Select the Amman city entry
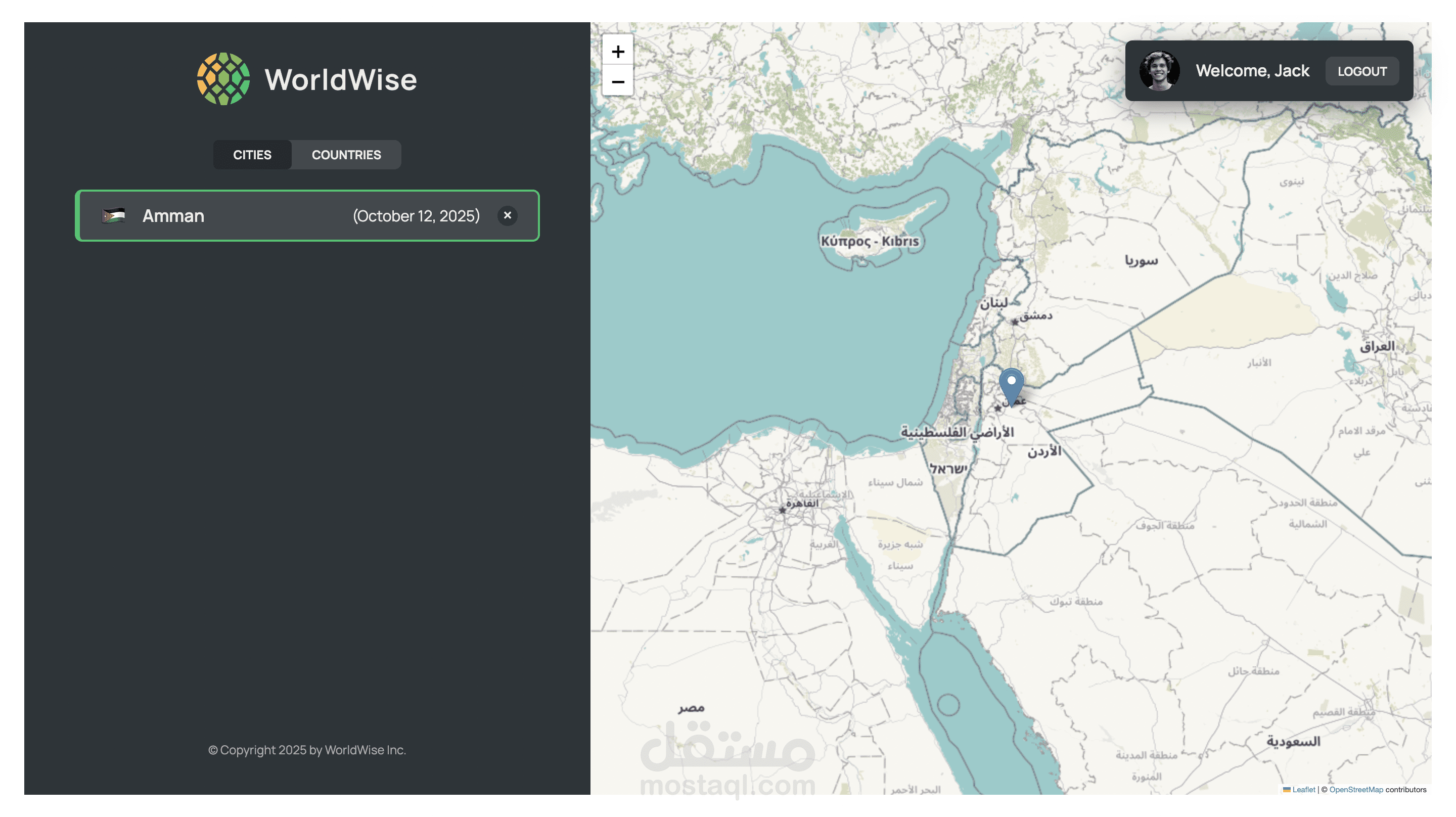This screenshot has height=817, width=1456. (307, 215)
